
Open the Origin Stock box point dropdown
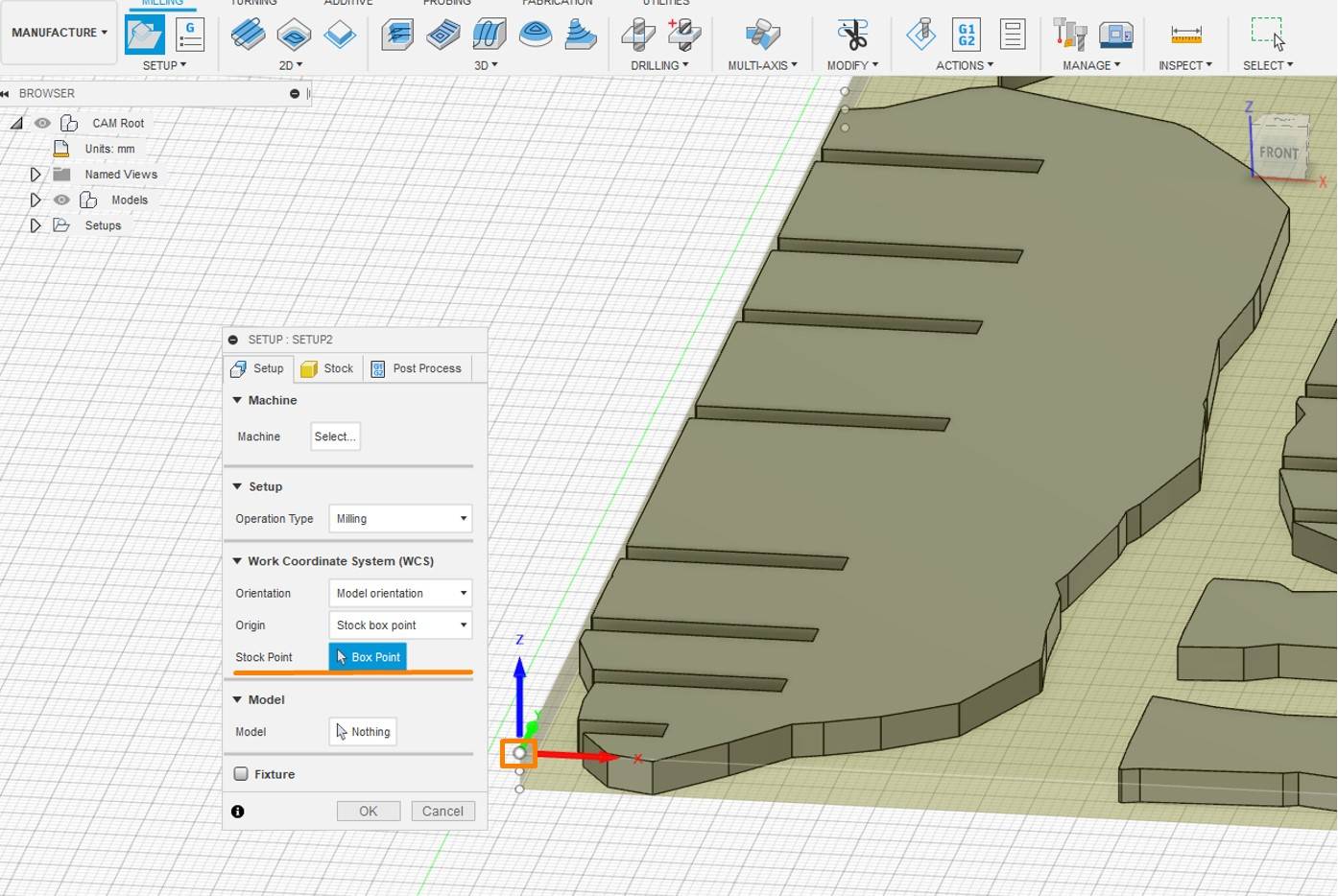400,625
